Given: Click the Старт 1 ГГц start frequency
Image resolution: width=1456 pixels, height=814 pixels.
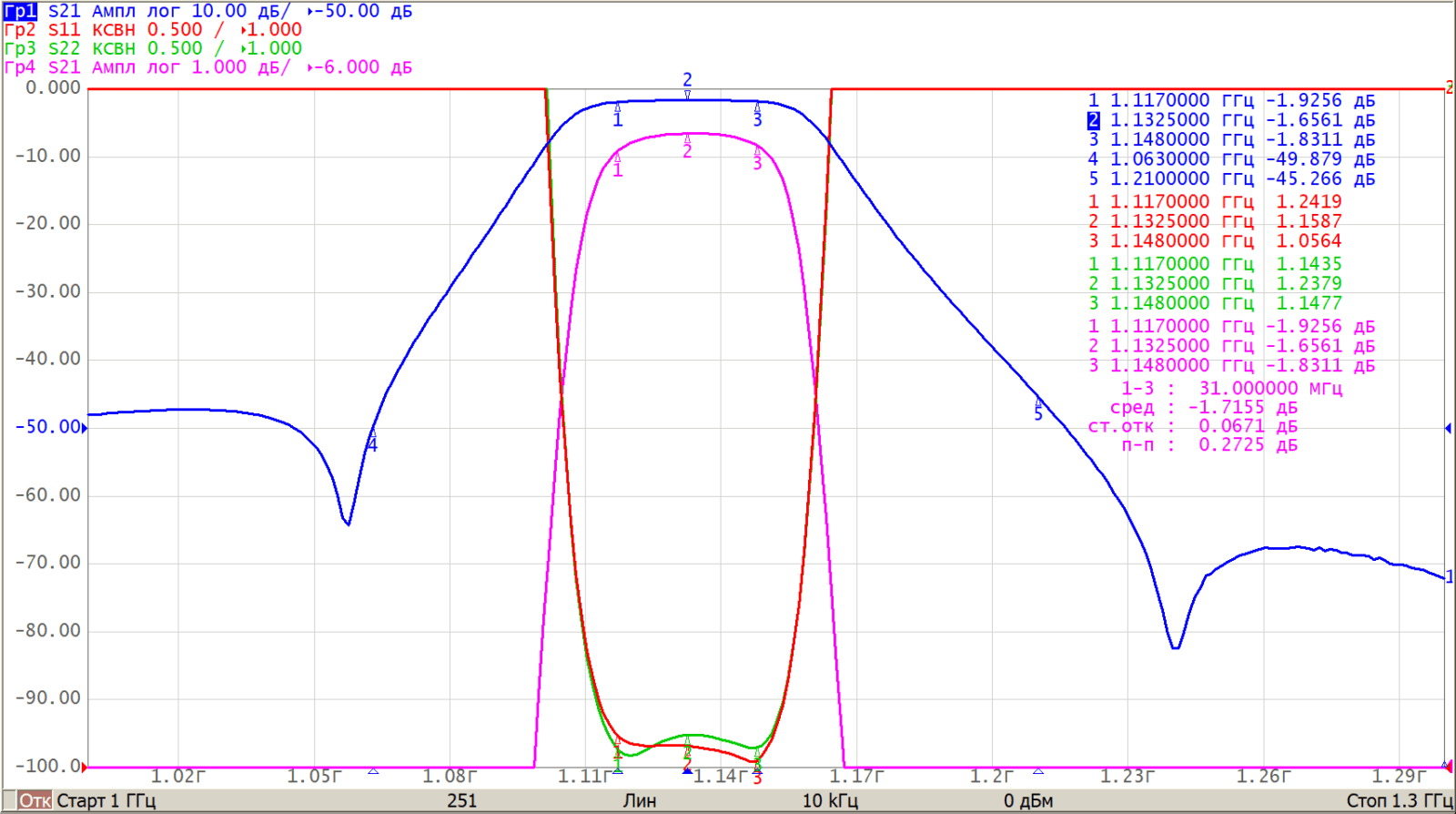Looking at the screenshot, I should (x=106, y=801).
